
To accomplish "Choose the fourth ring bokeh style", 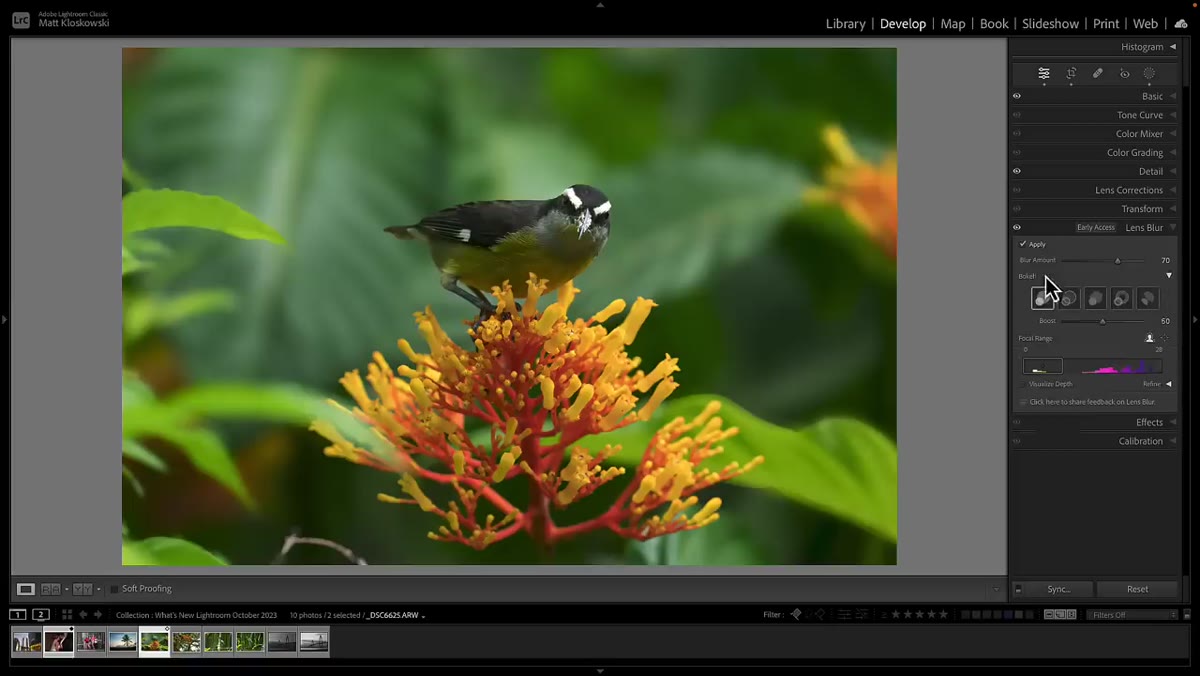I will coord(1121,298).
